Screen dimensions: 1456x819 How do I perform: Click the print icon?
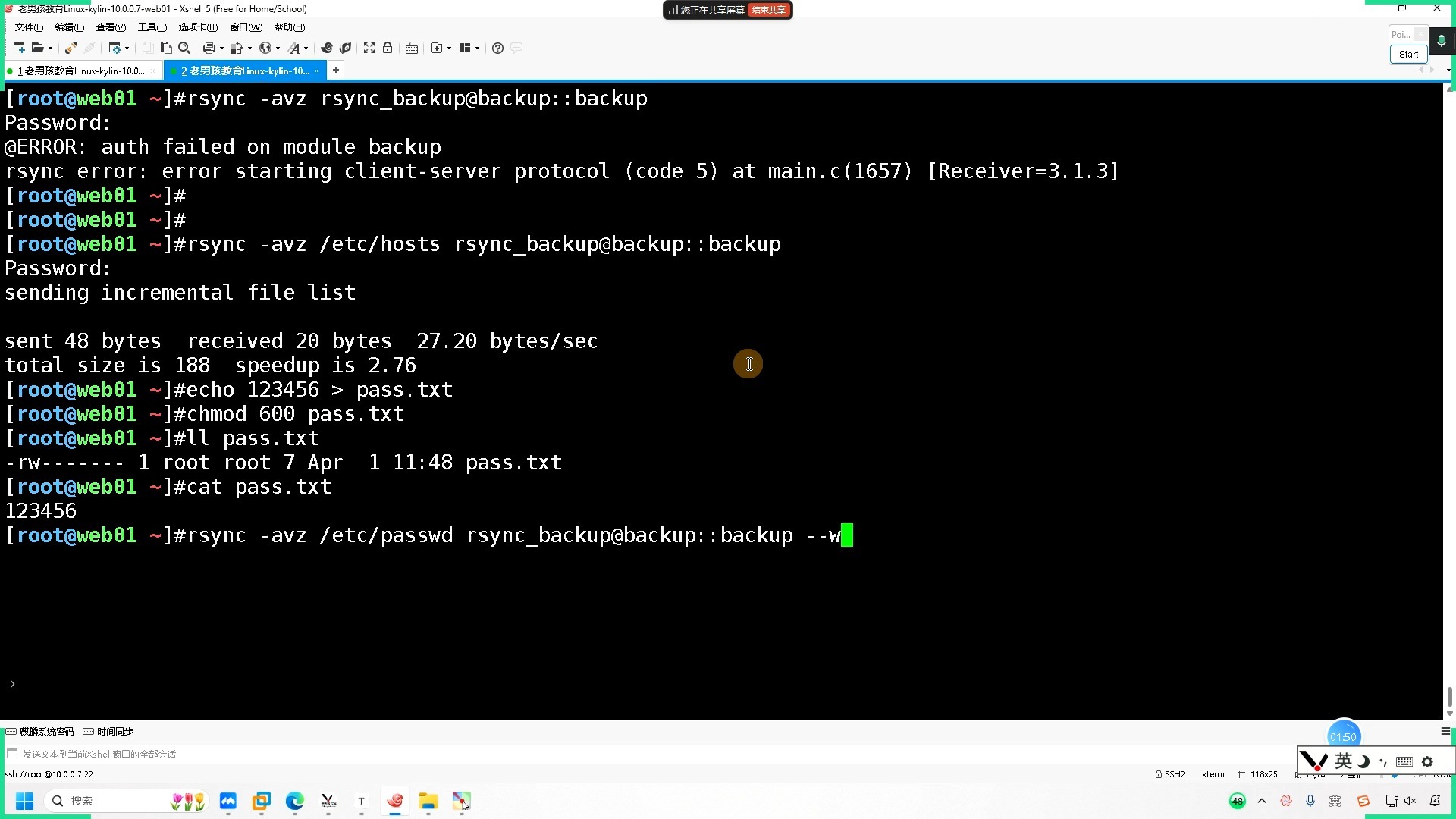tap(209, 48)
